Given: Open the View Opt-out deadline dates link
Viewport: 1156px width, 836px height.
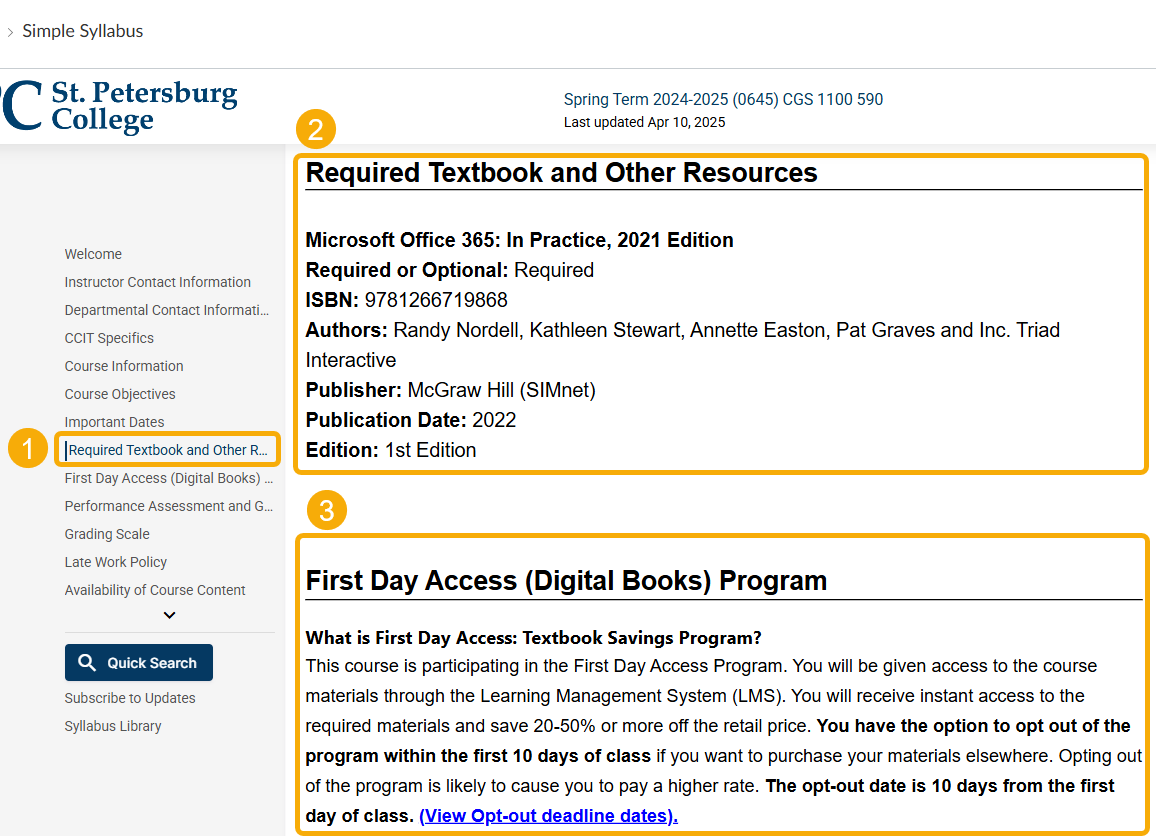Looking at the screenshot, I should tap(548, 815).
